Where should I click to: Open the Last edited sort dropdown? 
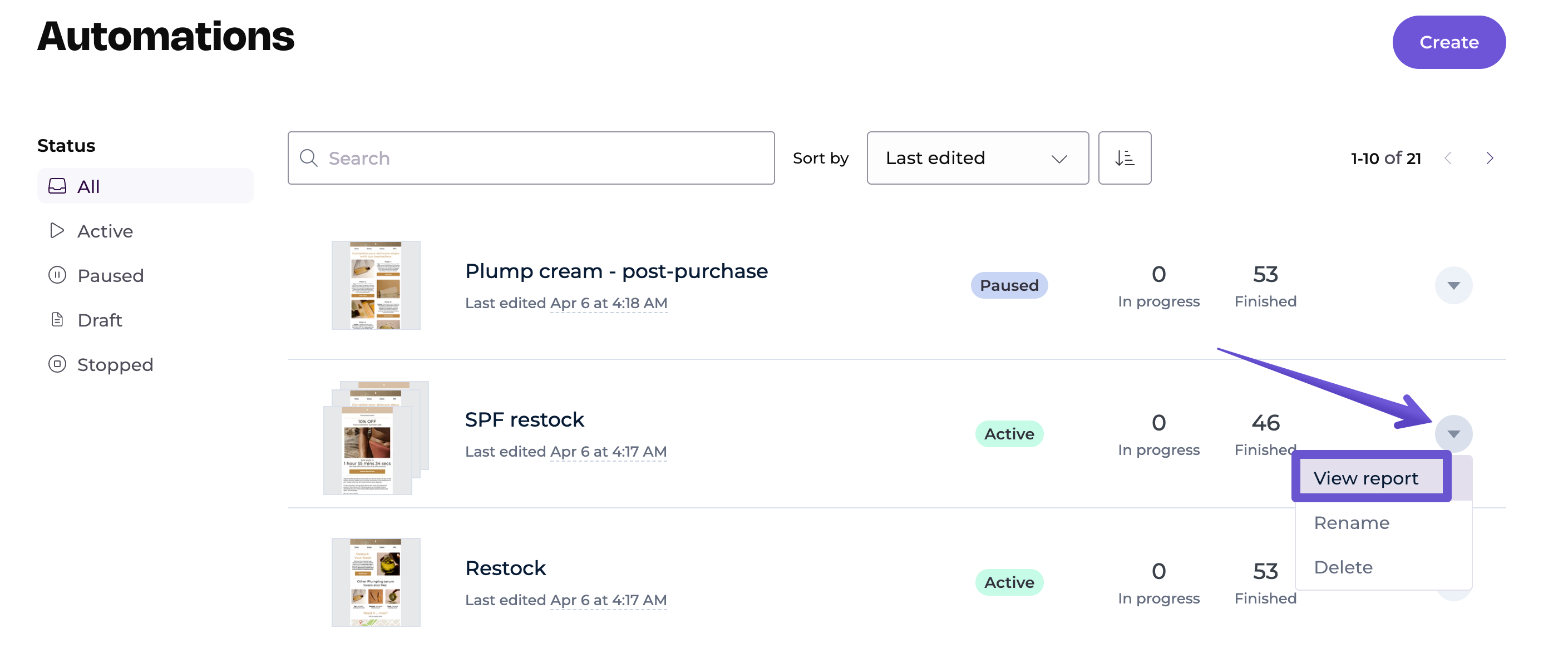pyautogui.click(x=977, y=158)
